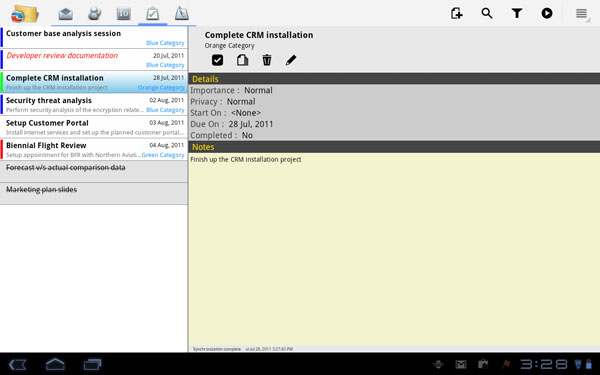Tap the system clock 3:28

tap(544, 364)
